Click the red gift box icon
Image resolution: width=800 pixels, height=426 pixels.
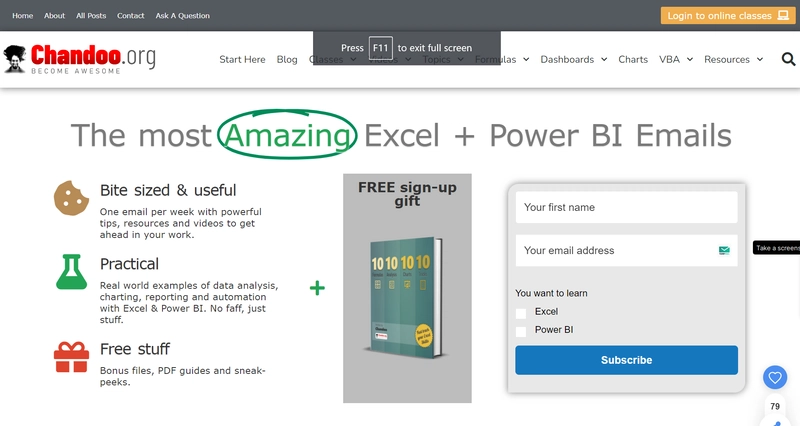71,357
